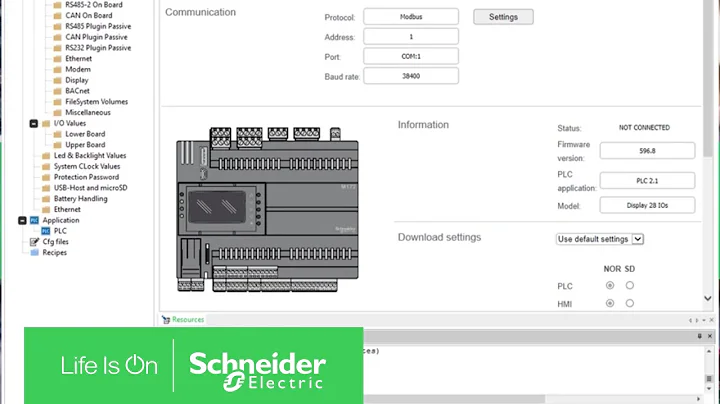
Task: Click Miscellaneous folder icon
Action: point(57,112)
